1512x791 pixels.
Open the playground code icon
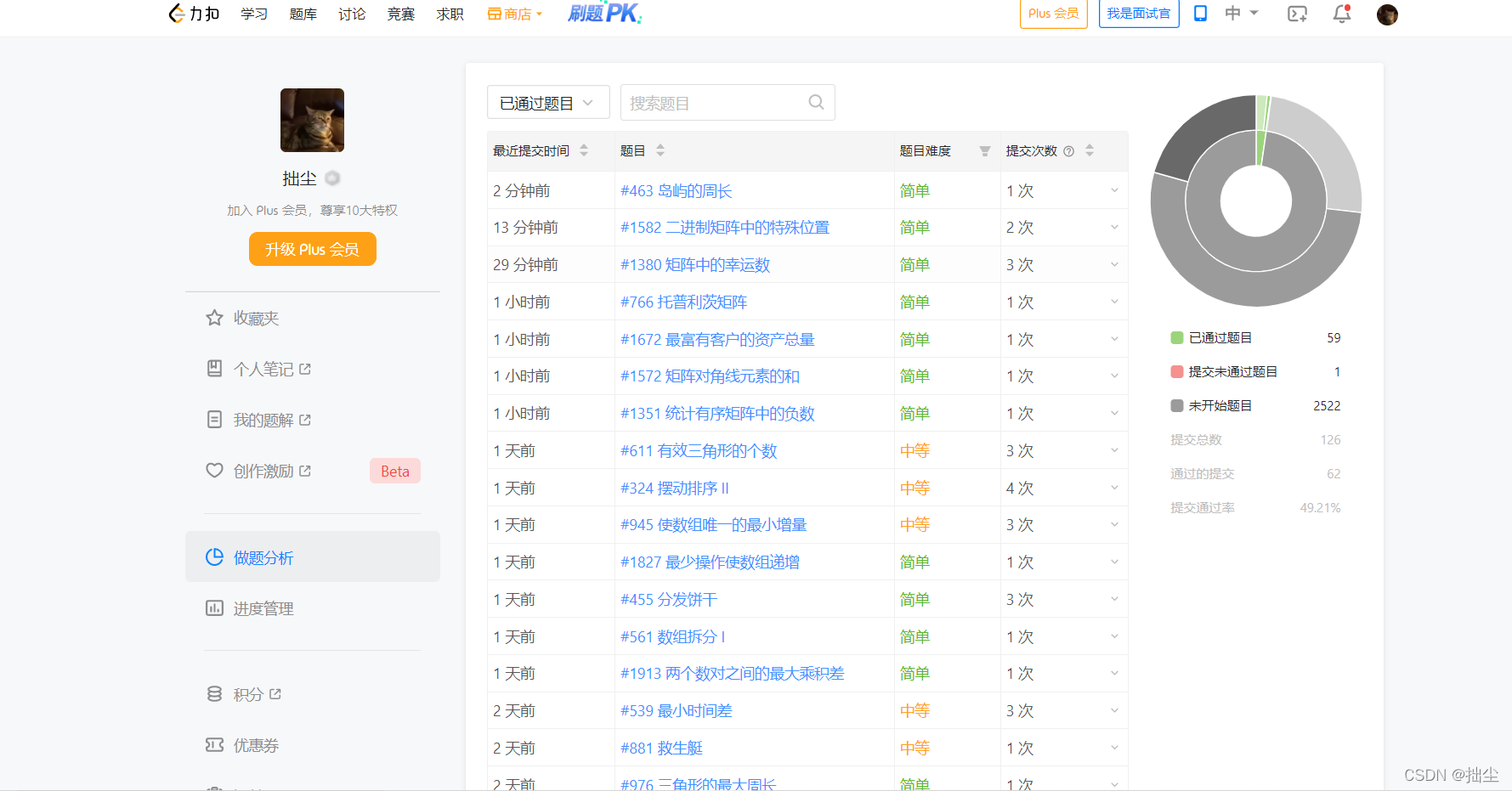[1297, 14]
